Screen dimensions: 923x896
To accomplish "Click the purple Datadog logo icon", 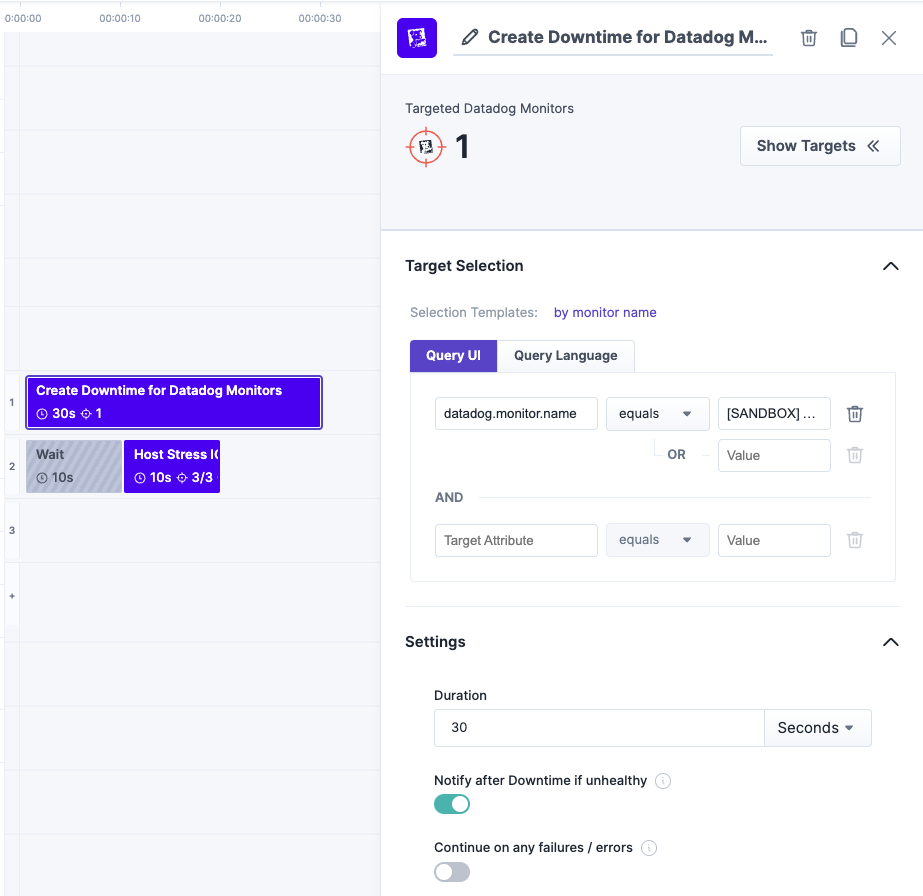I will pyautogui.click(x=417, y=38).
